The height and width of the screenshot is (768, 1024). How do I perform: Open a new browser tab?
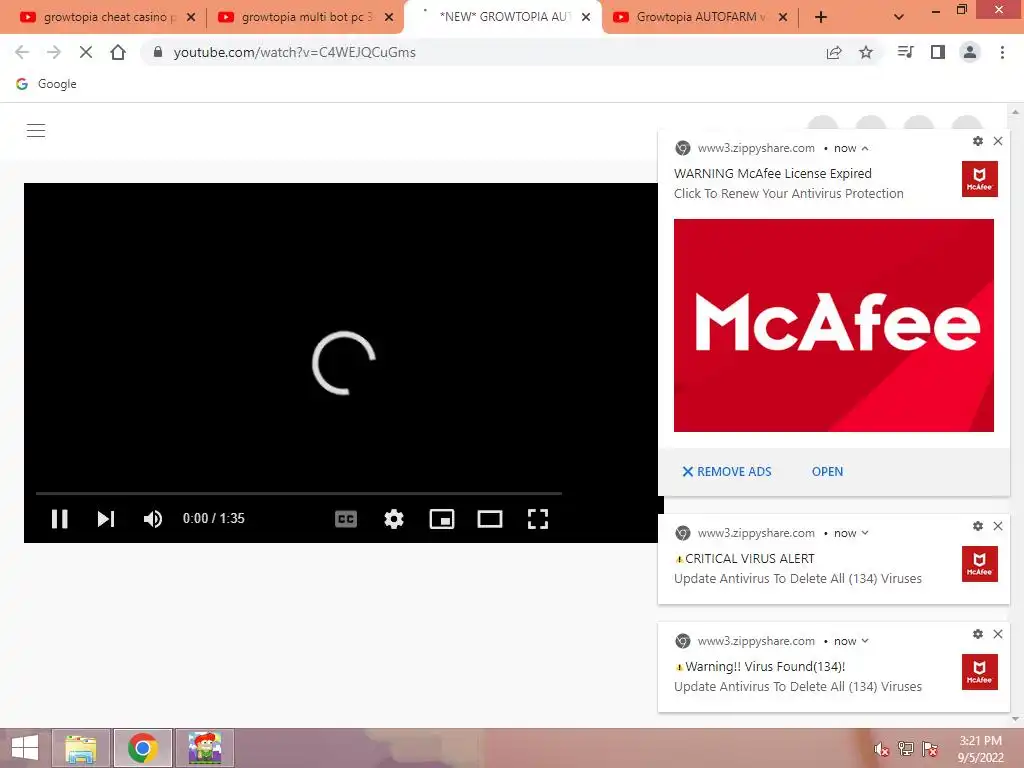[x=821, y=18]
